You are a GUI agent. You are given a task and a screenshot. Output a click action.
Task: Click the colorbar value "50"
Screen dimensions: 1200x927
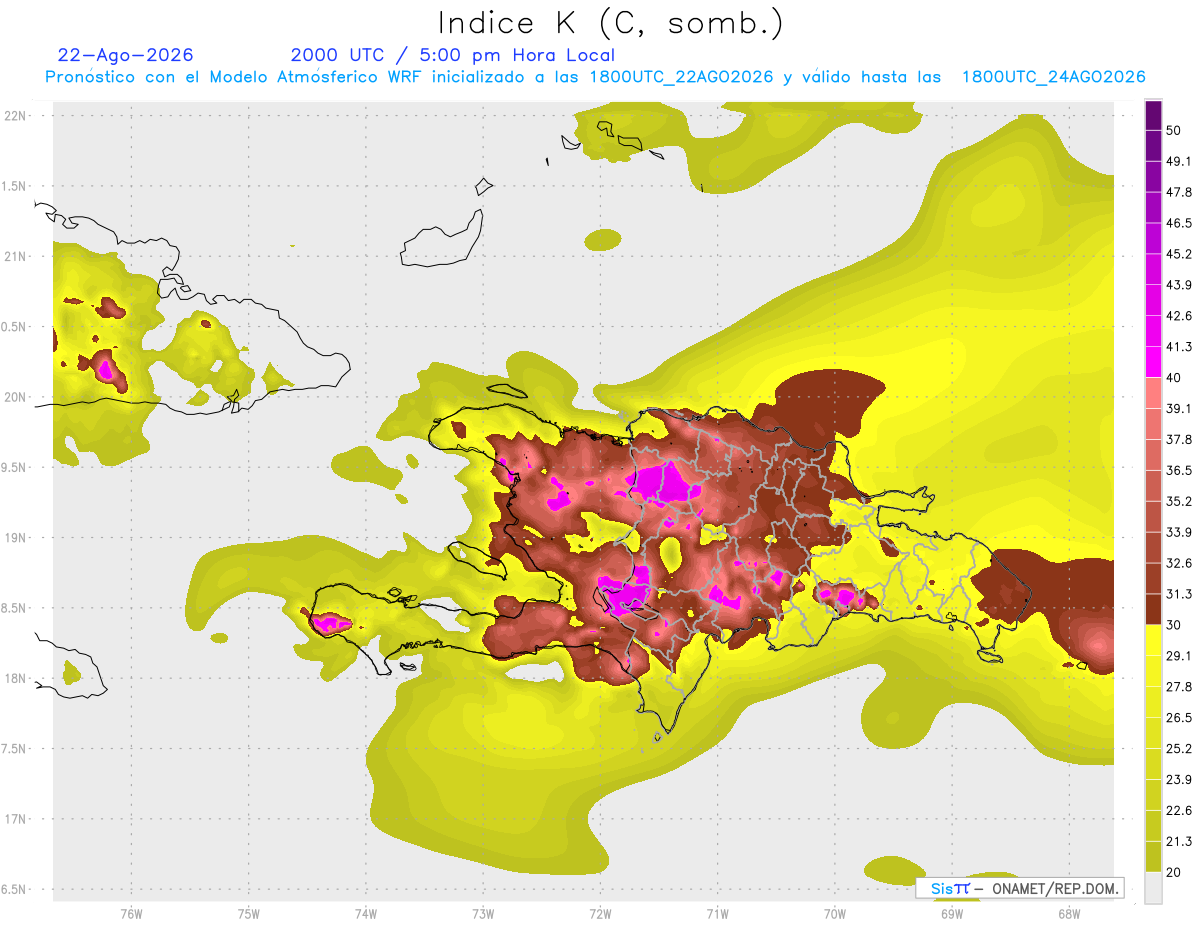point(1174,130)
